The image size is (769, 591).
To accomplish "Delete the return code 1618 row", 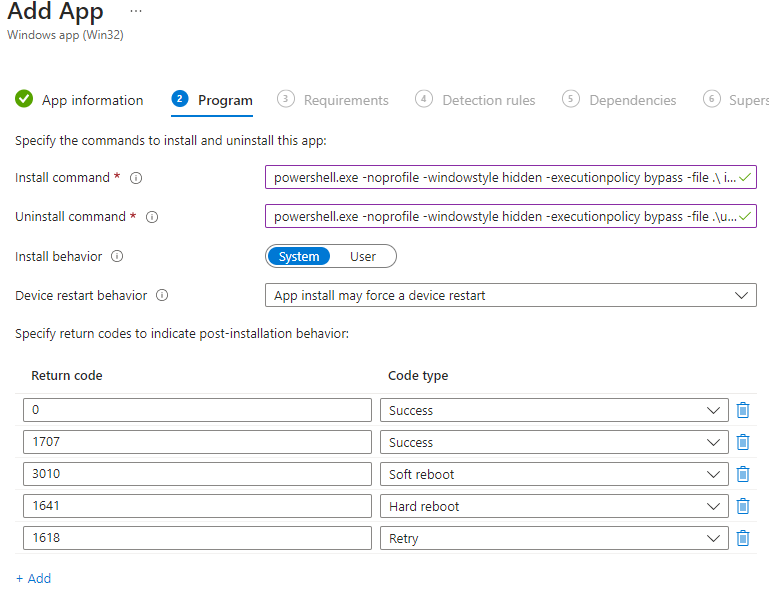I will (x=743, y=538).
